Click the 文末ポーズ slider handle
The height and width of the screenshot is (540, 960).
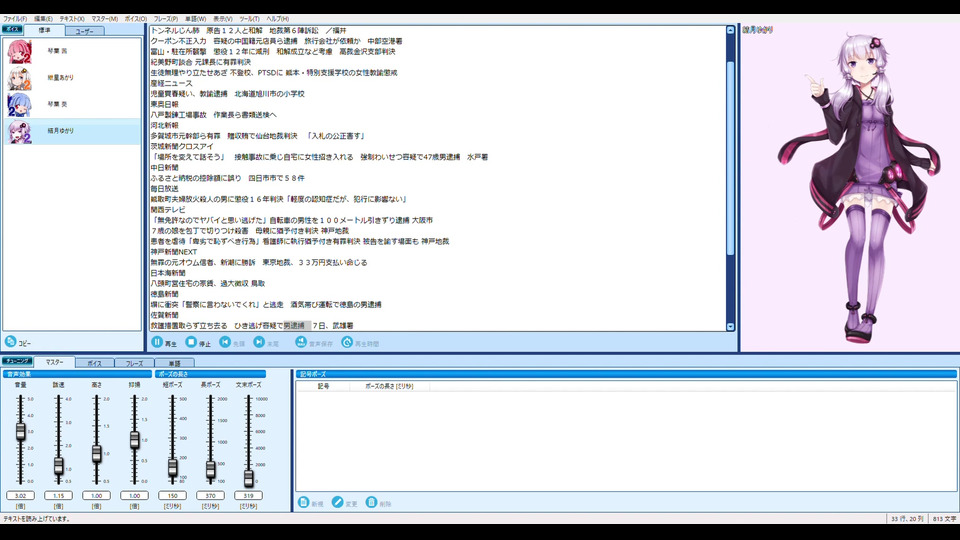(248, 478)
